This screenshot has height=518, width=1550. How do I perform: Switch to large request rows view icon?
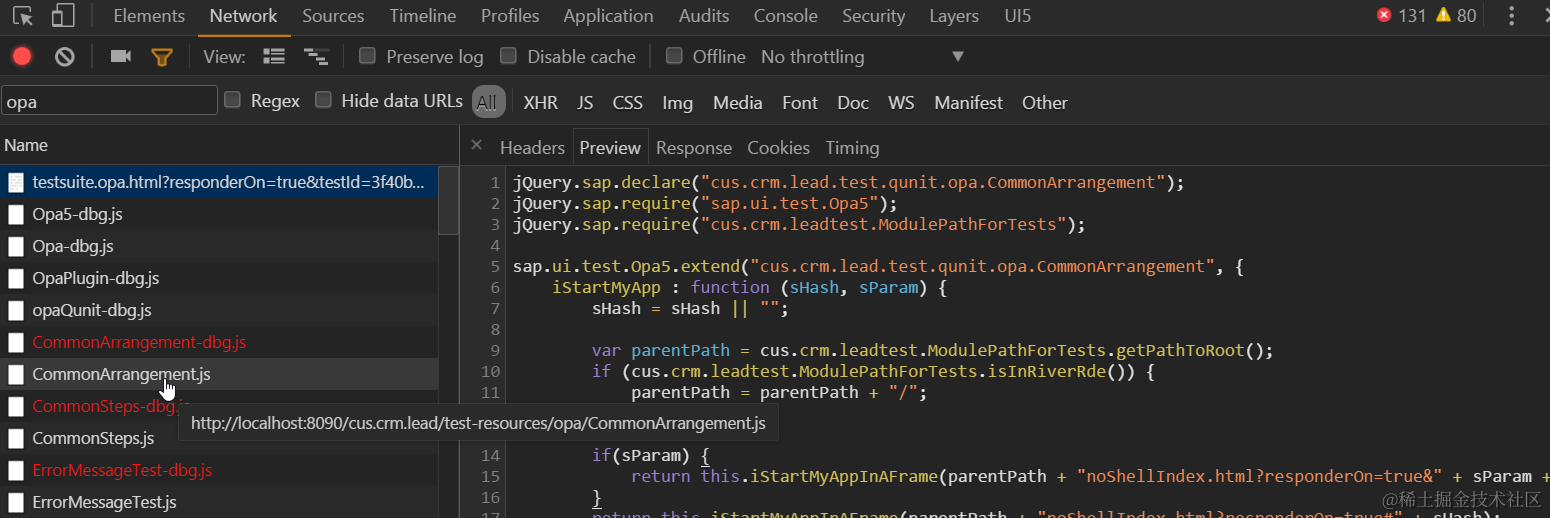coord(273,57)
